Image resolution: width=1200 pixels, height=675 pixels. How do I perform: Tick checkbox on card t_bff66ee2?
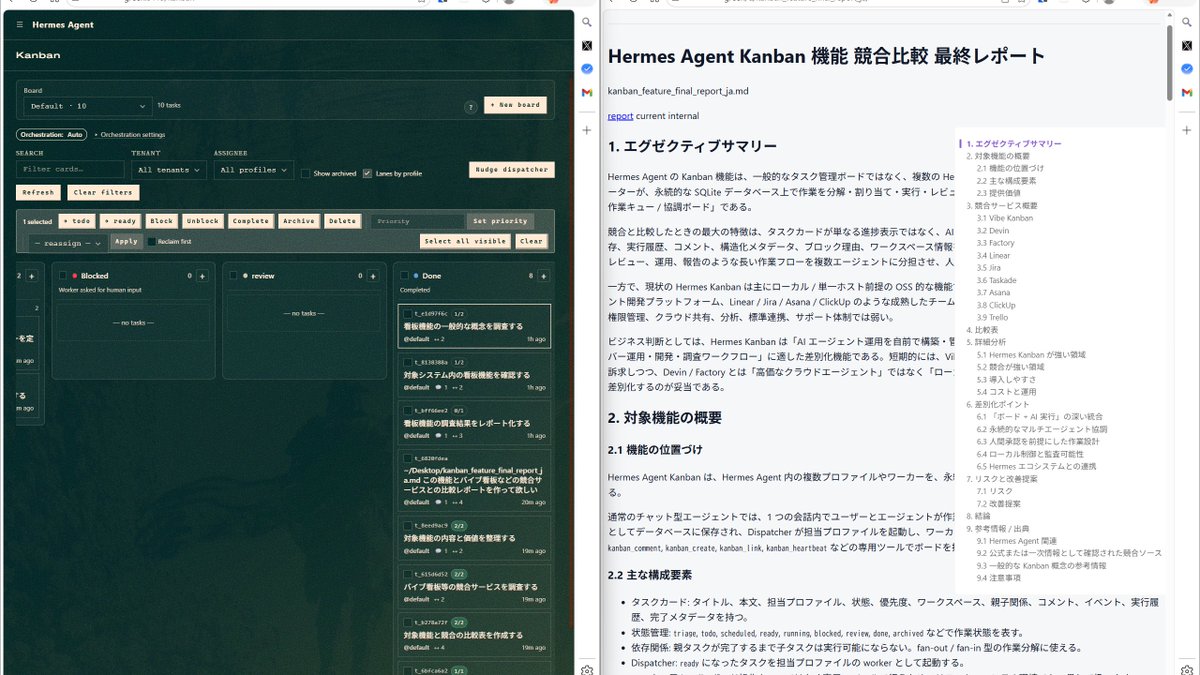tap(408, 410)
